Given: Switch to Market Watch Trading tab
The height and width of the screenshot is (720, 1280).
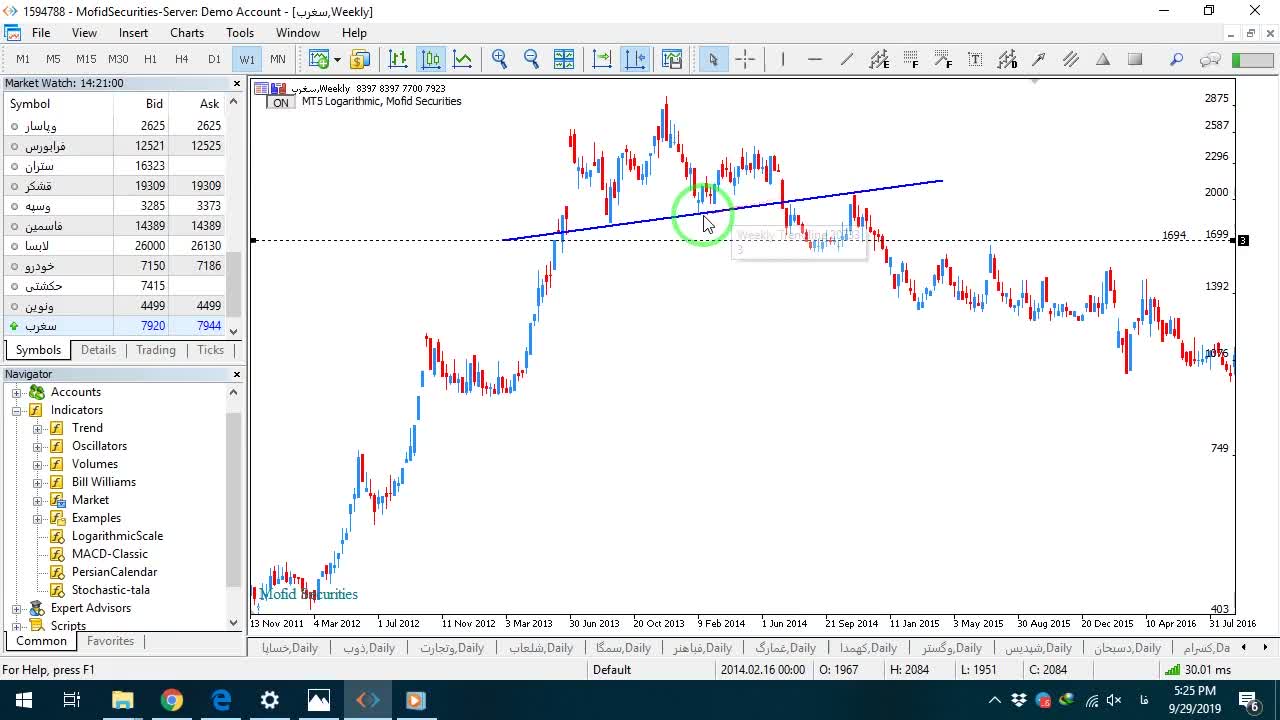Looking at the screenshot, I should 156,350.
